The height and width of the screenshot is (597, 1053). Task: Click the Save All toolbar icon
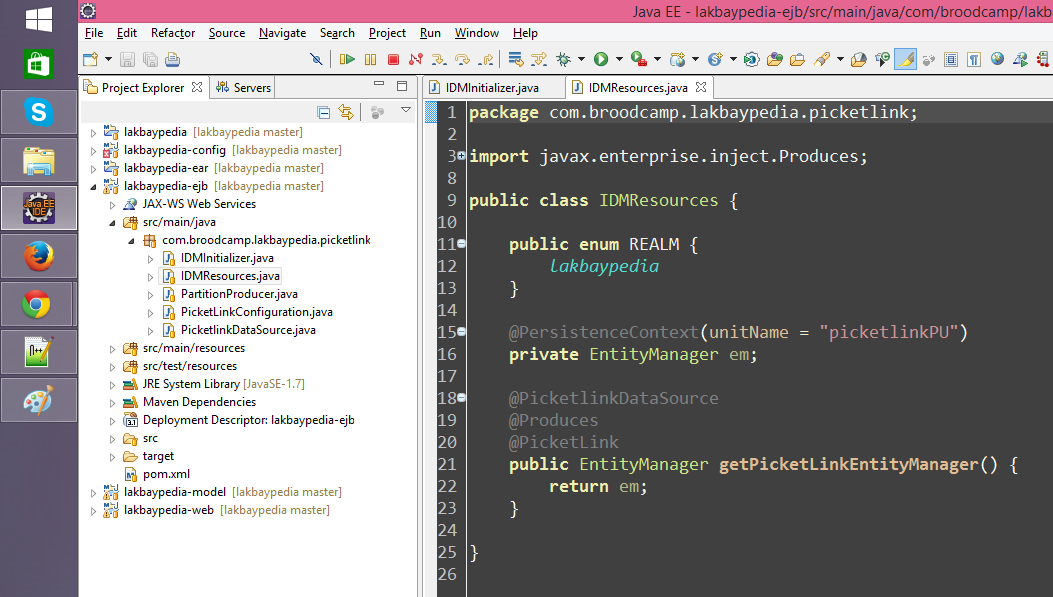click(x=150, y=59)
